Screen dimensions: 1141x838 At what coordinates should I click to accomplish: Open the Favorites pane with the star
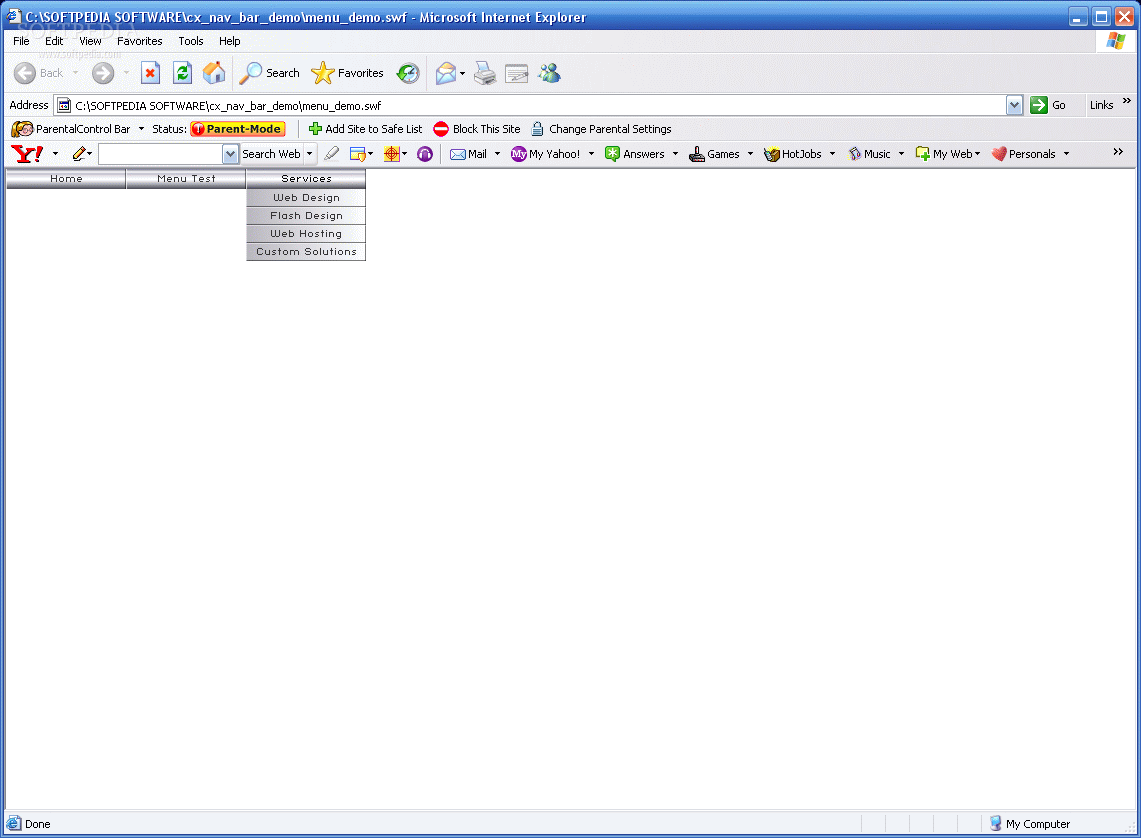tap(347, 73)
